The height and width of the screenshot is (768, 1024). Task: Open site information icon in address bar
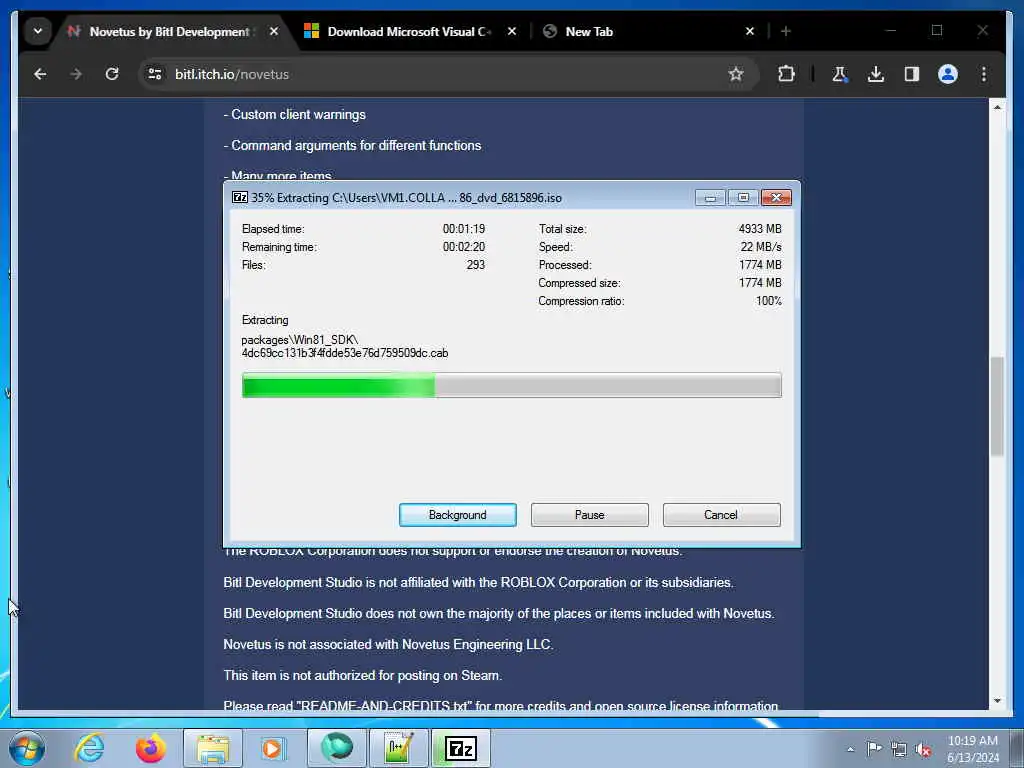pos(155,74)
